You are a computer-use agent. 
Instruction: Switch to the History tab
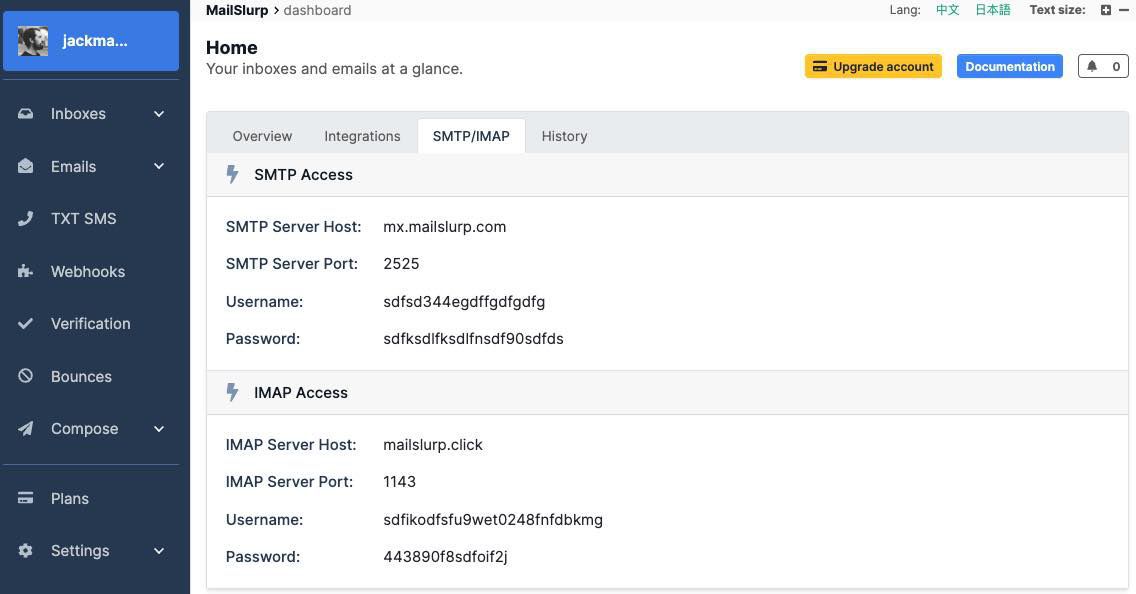coord(564,136)
